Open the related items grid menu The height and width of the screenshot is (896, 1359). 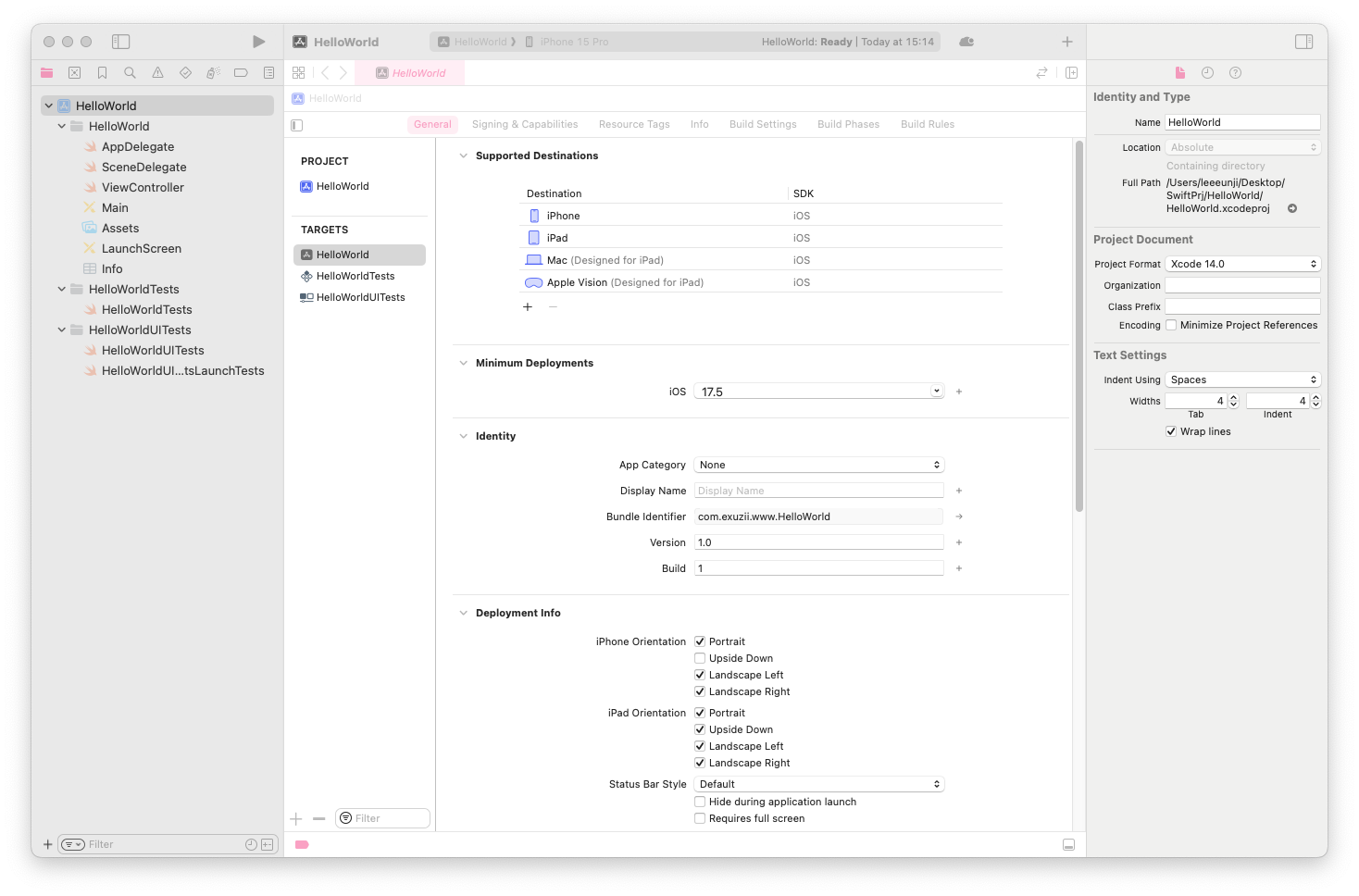coord(298,72)
